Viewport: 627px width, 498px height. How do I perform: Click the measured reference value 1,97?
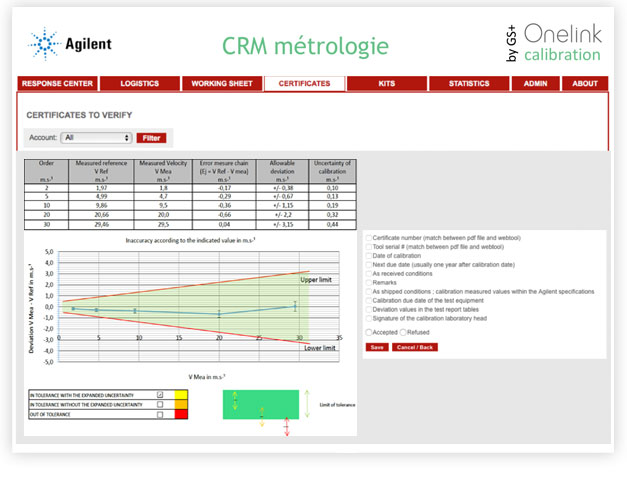102,188
